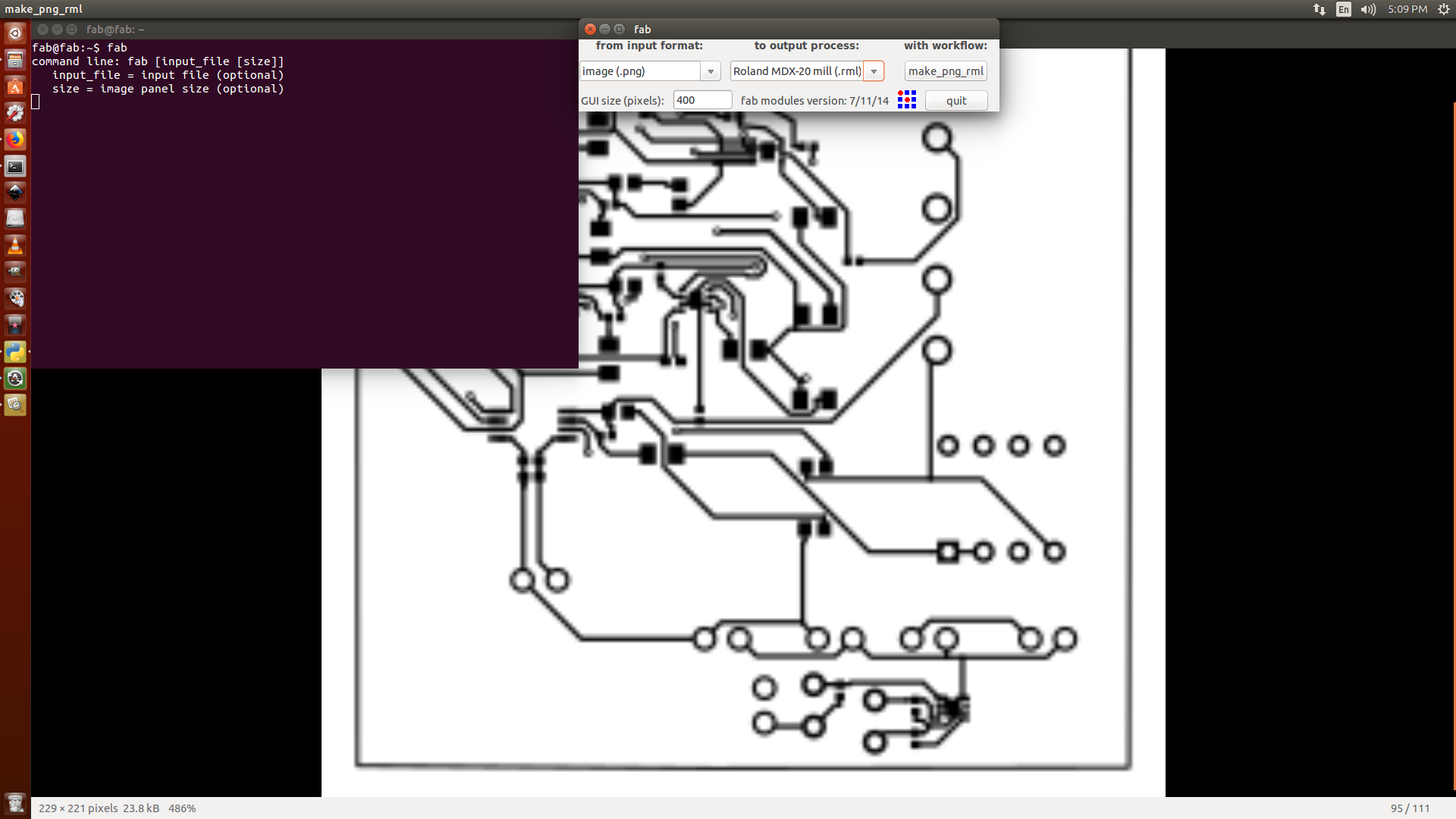
Task: Open the Files manager icon
Action: pyautogui.click(x=15, y=60)
